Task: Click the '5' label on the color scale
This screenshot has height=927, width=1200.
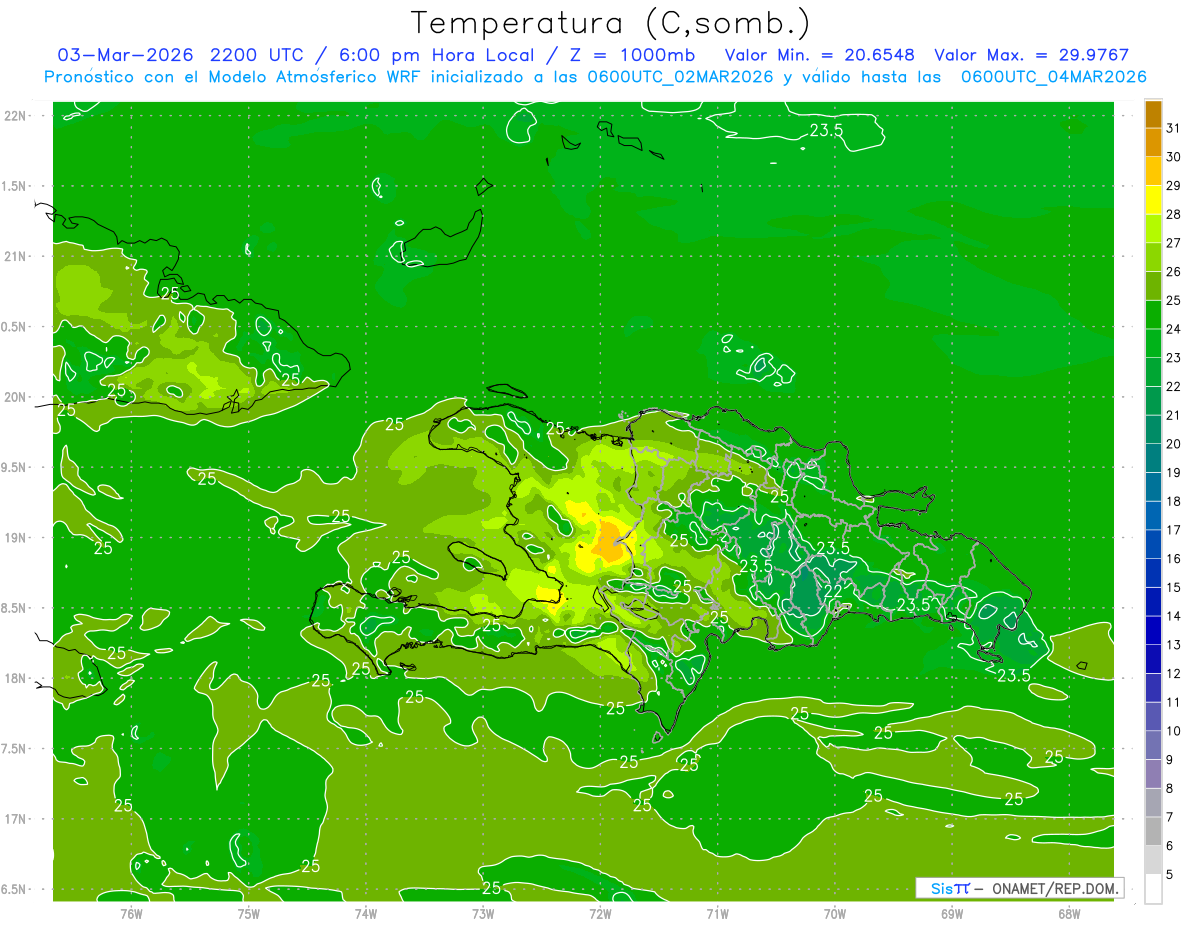Action: coord(1170,874)
